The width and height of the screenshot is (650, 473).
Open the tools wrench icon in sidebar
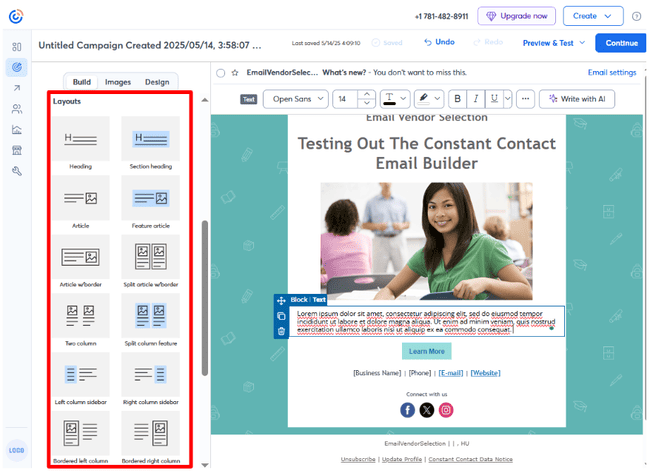17,171
